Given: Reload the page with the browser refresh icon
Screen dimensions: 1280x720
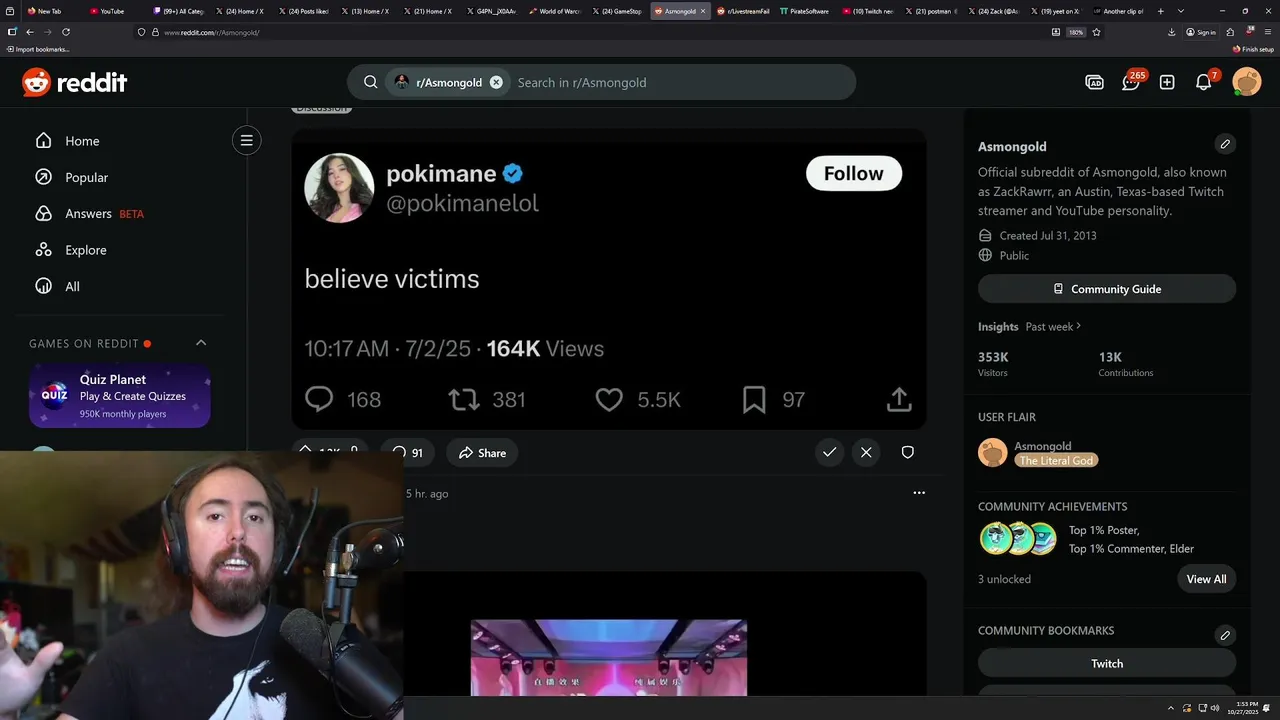Looking at the screenshot, I should [66, 32].
